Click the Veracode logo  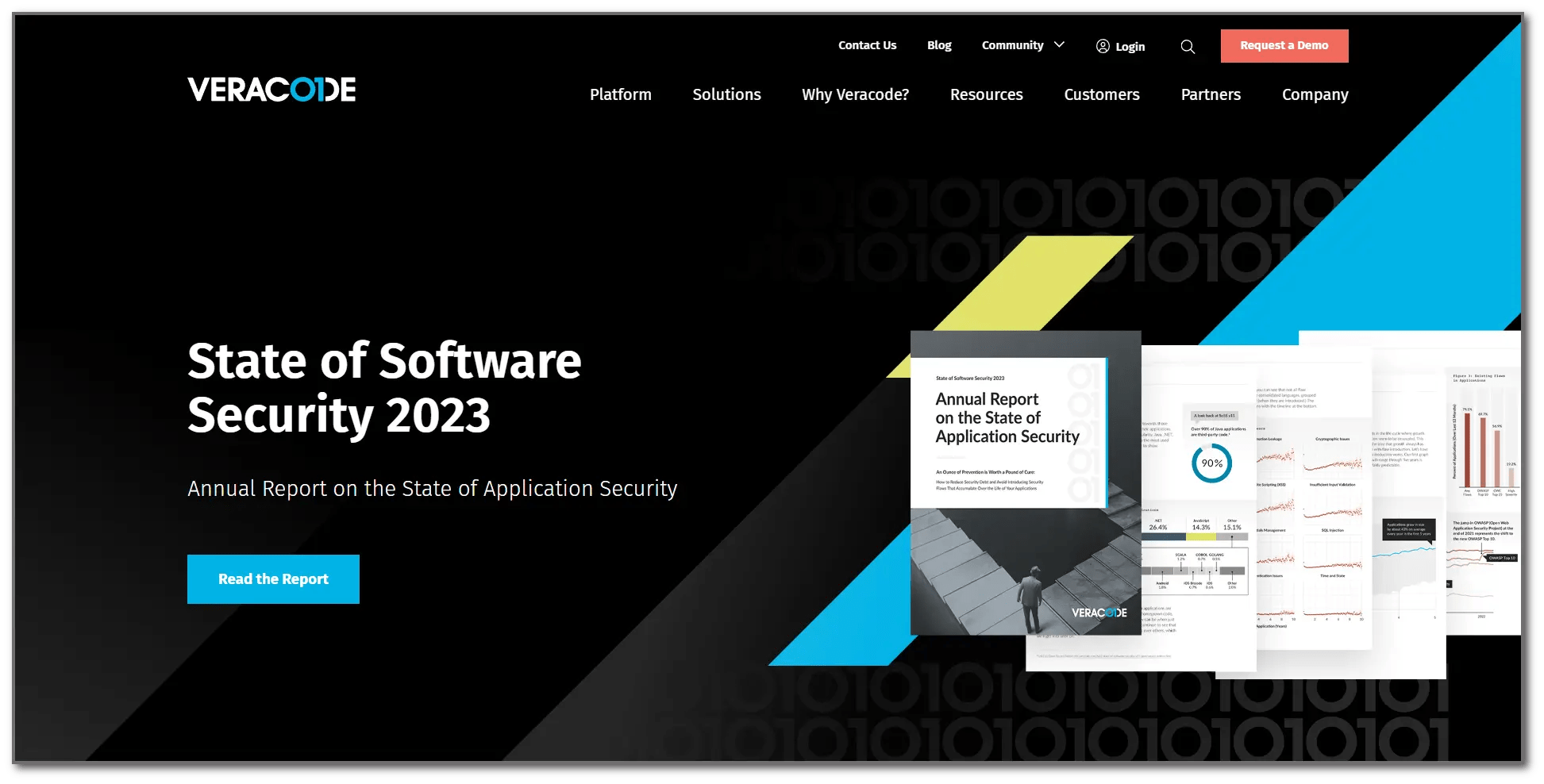pos(271,90)
